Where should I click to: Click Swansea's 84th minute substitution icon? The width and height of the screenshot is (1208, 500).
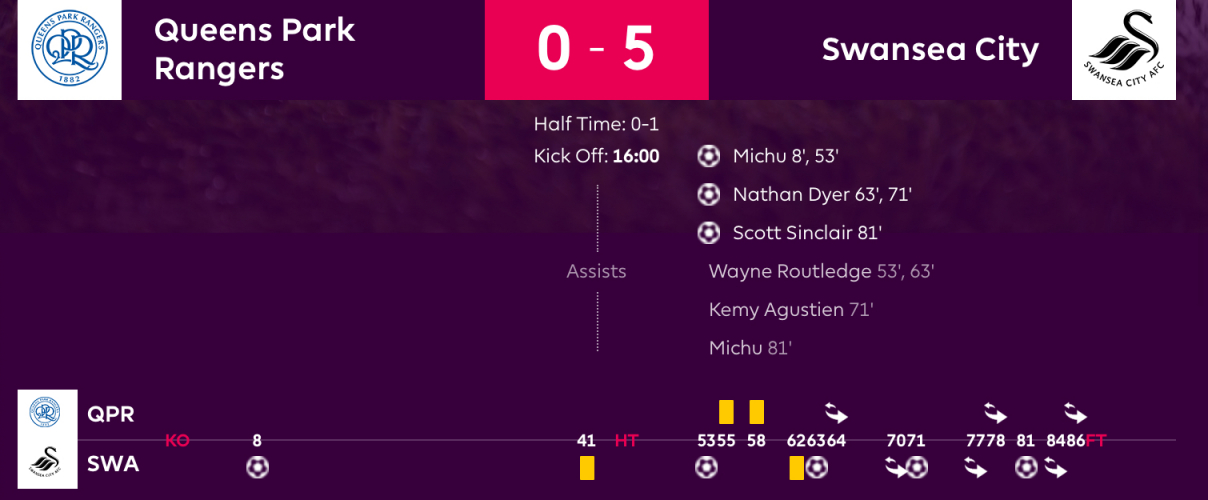coord(1055,467)
